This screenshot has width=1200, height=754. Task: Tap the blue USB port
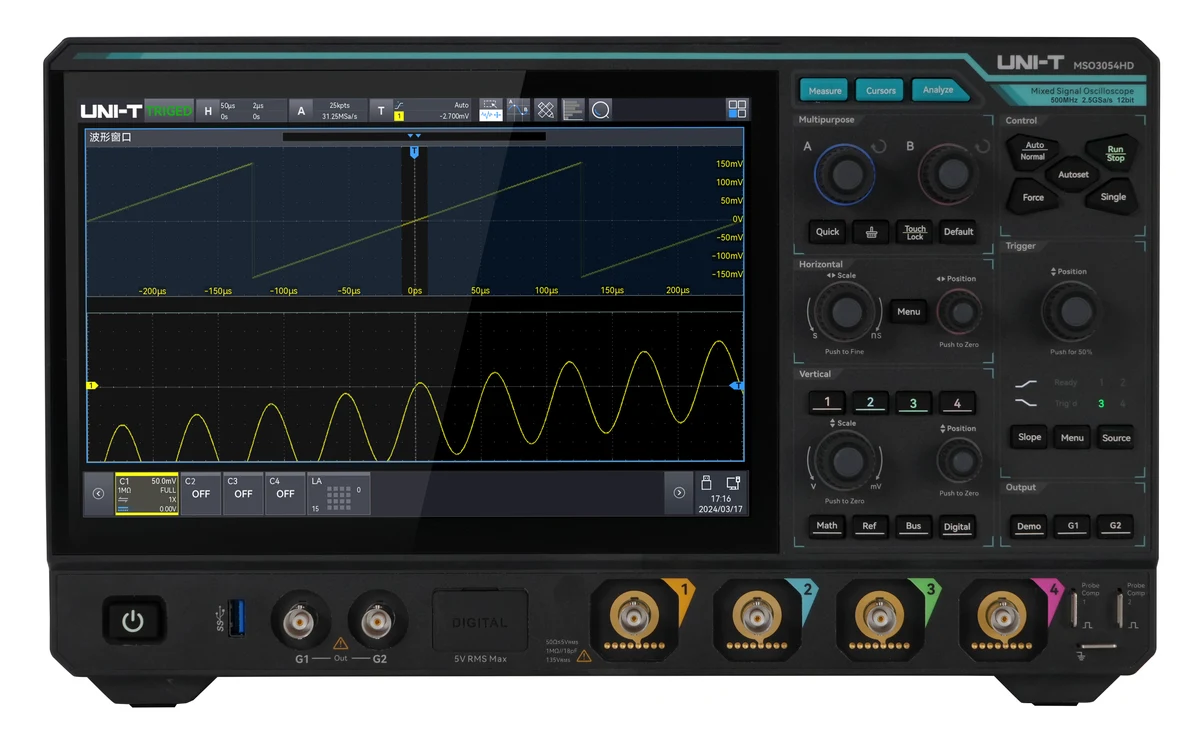[x=237, y=617]
